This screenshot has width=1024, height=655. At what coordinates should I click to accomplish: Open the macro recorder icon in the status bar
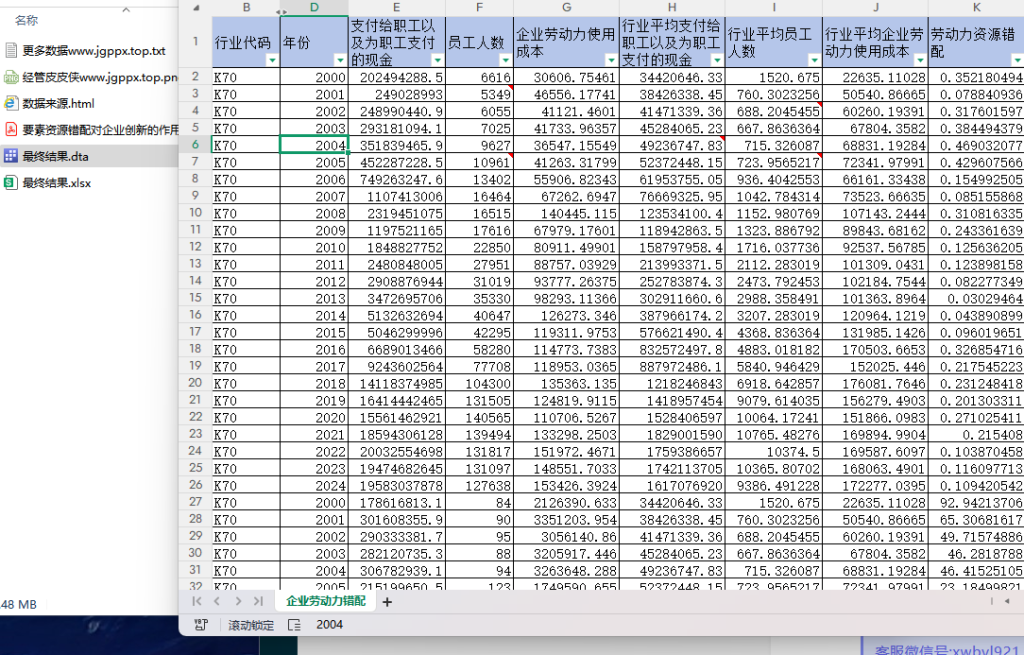pyautogui.click(x=201, y=625)
